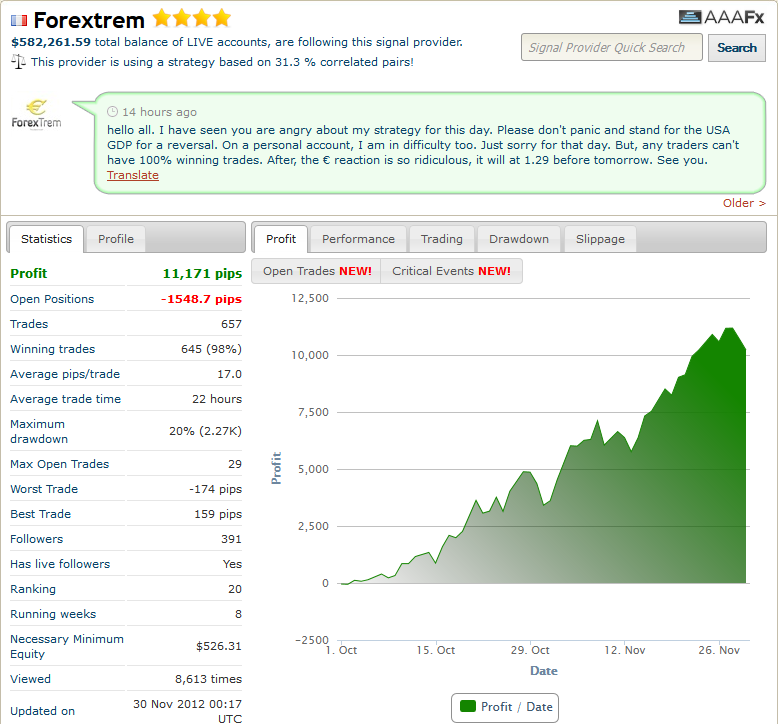This screenshot has width=778, height=724.
Task: Click the 29. Oct date axis label
Action: click(x=530, y=650)
